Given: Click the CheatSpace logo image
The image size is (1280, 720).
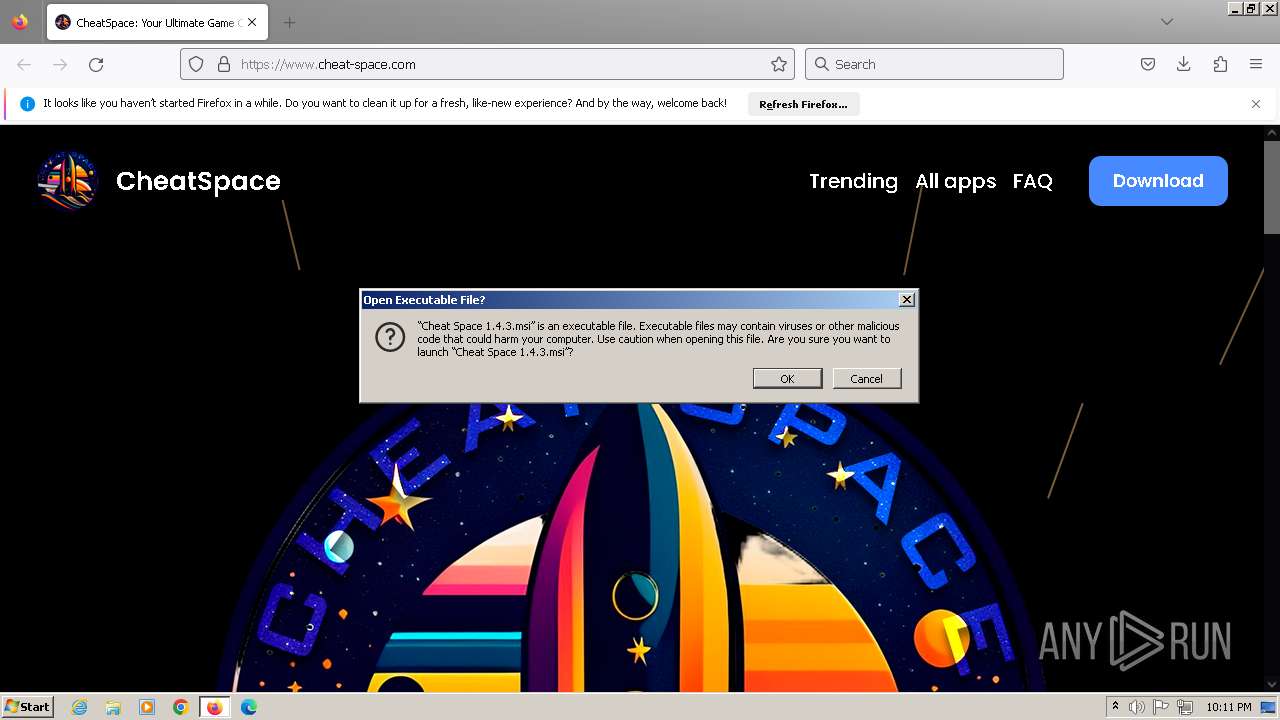Looking at the screenshot, I should point(68,181).
